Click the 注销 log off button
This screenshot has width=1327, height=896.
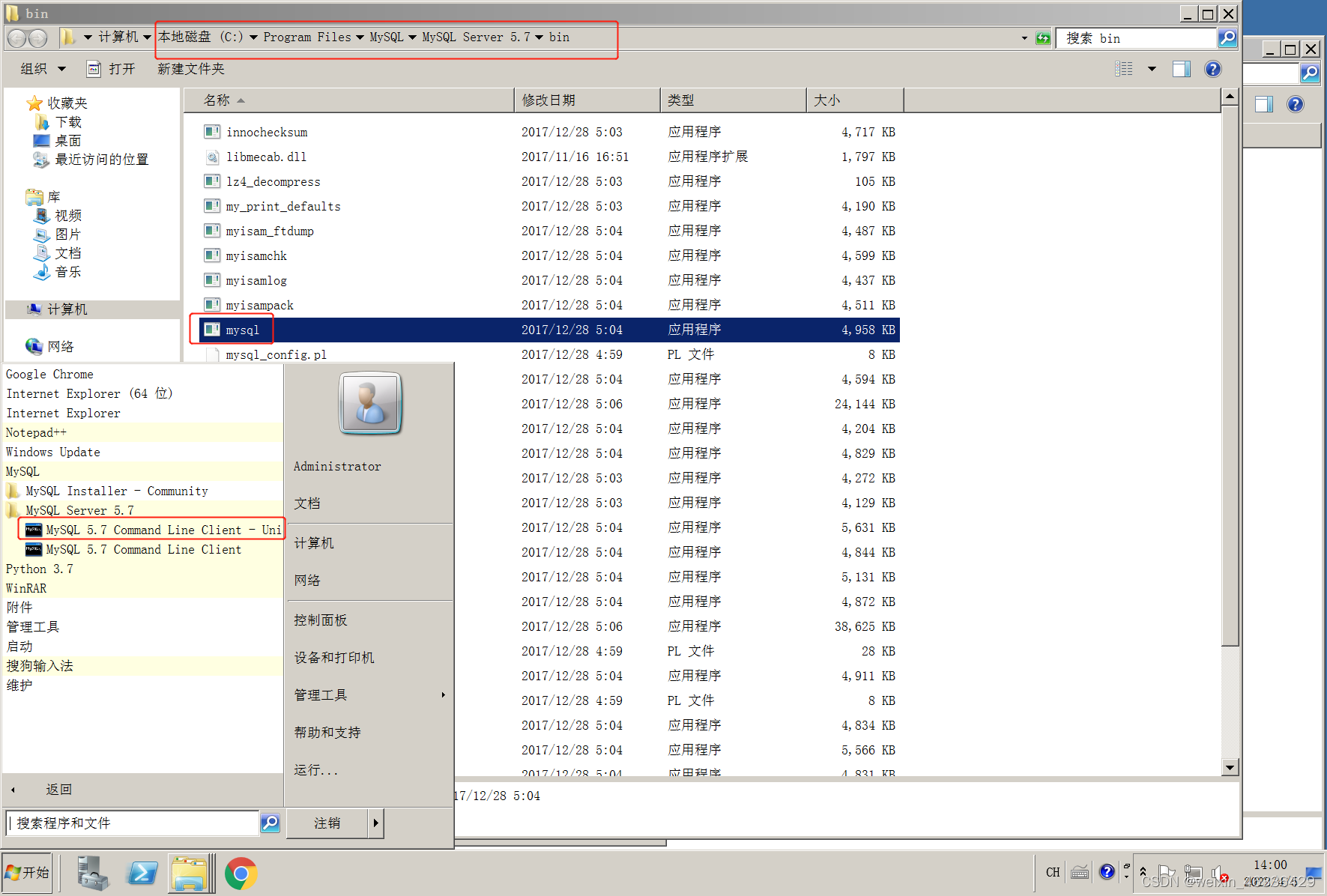327,823
